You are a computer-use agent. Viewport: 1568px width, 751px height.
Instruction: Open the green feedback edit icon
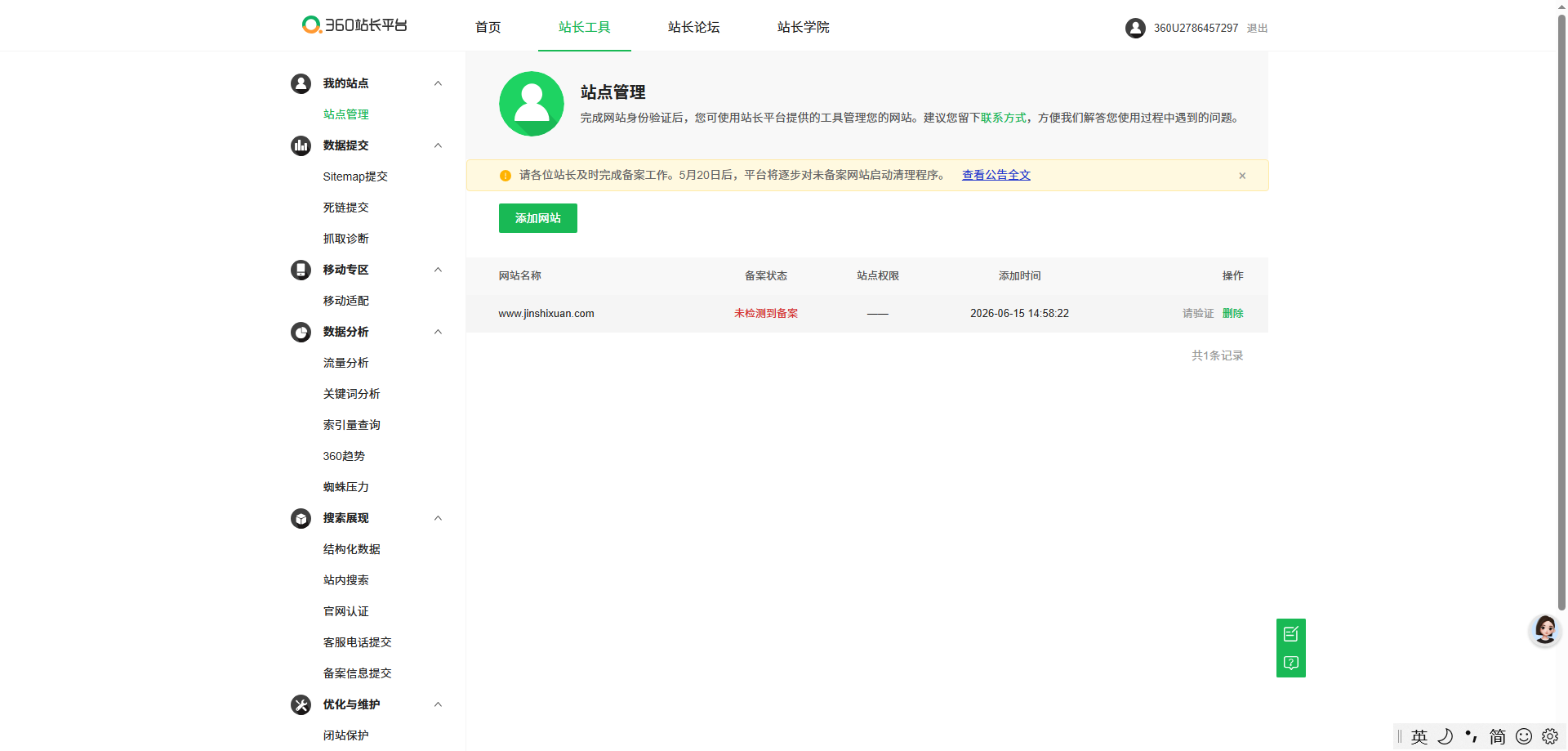click(x=1290, y=633)
